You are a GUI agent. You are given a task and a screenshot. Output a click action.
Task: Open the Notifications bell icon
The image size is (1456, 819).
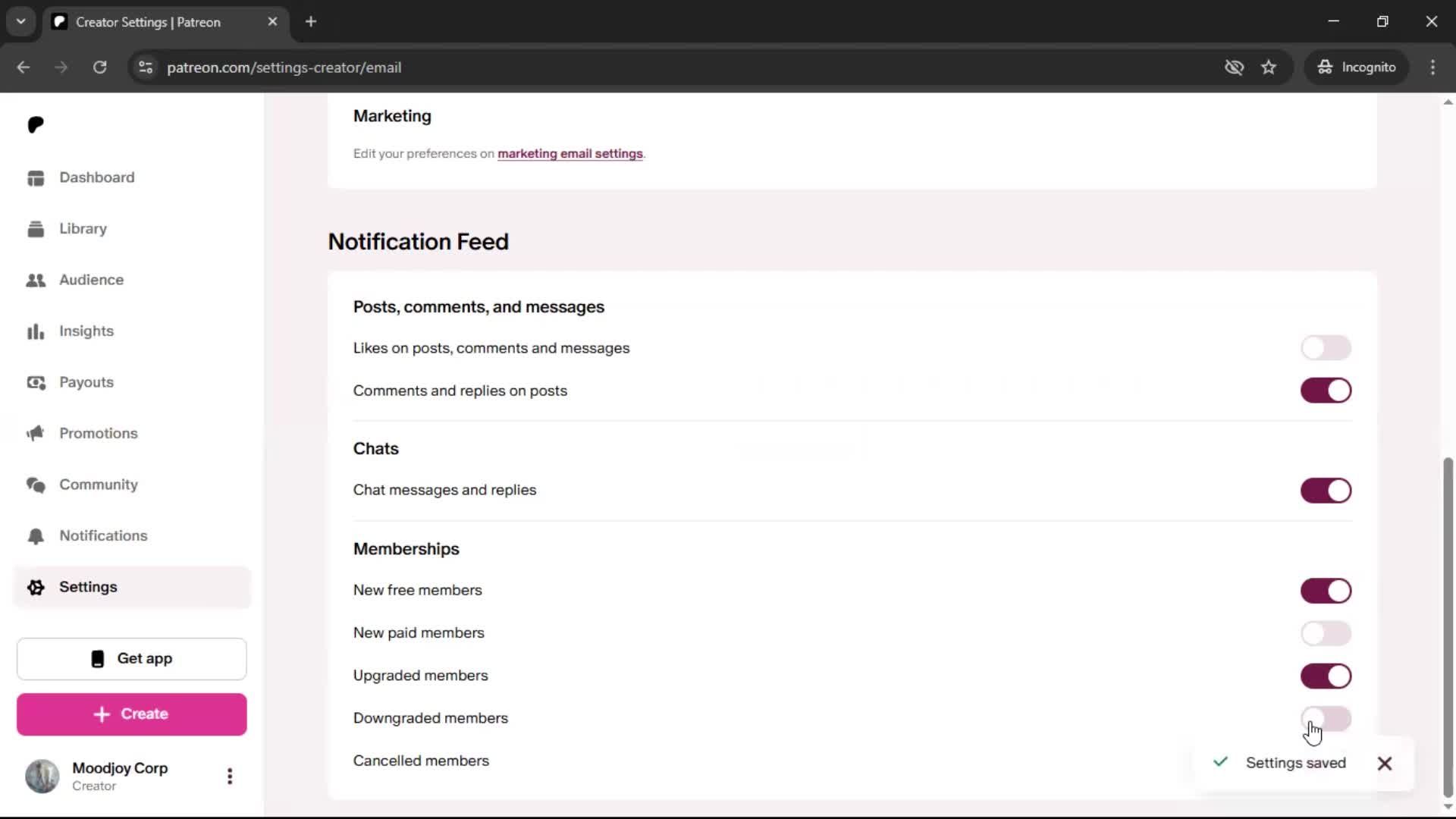36,536
